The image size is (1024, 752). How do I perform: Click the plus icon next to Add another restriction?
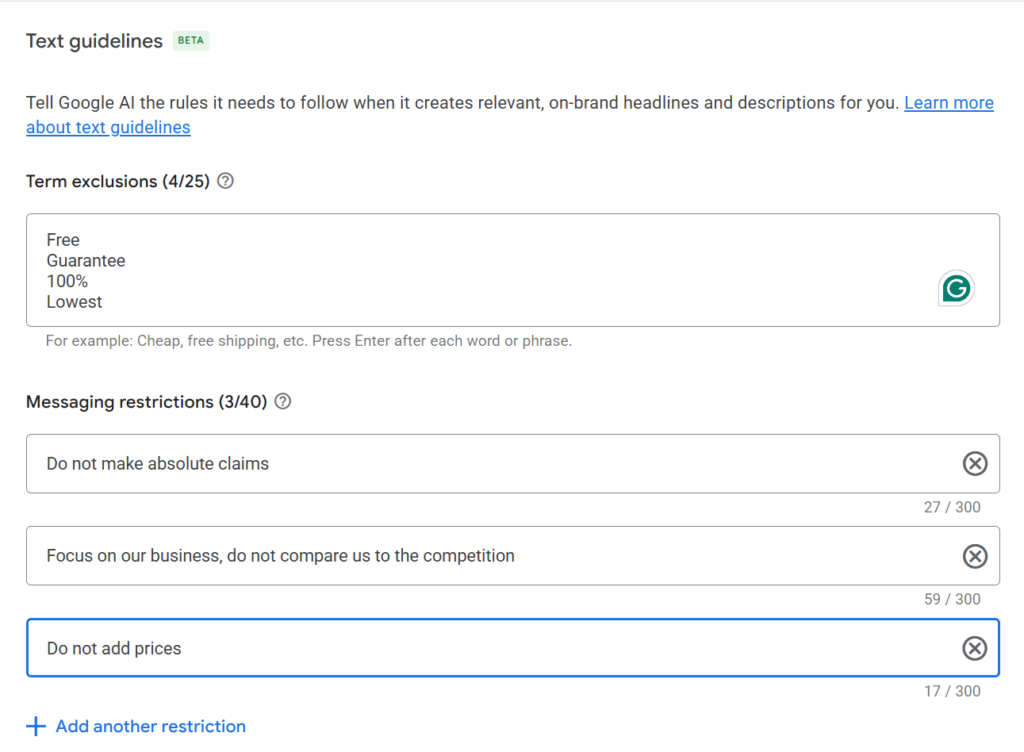tap(36, 726)
